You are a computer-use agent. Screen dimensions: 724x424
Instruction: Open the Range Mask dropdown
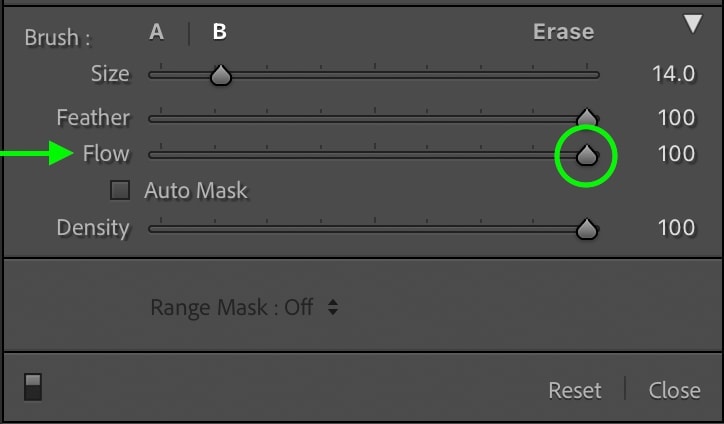tap(245, 307)
